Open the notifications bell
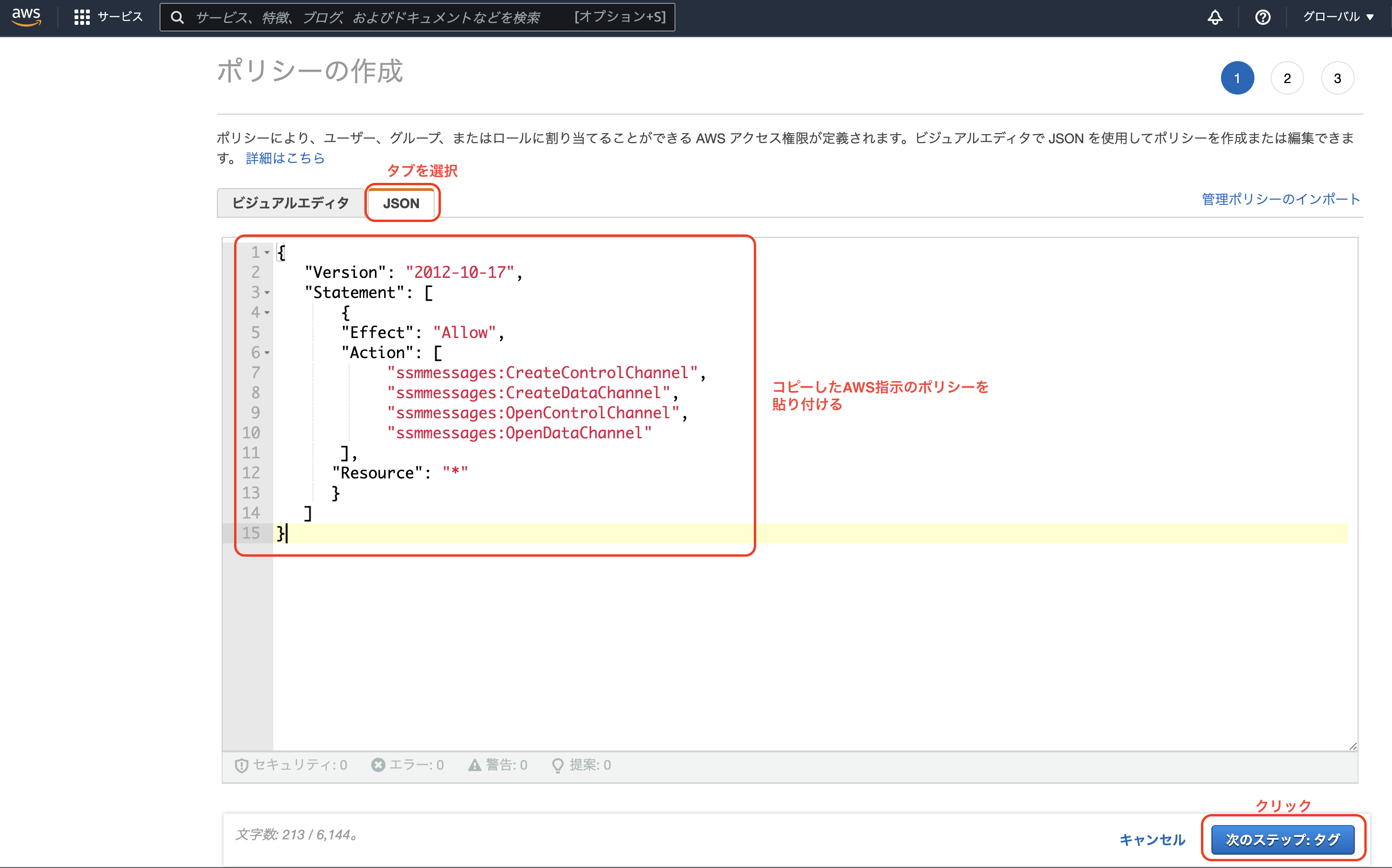The width and height of the screenshot is (1392, 868). (x=1215, y=17)
